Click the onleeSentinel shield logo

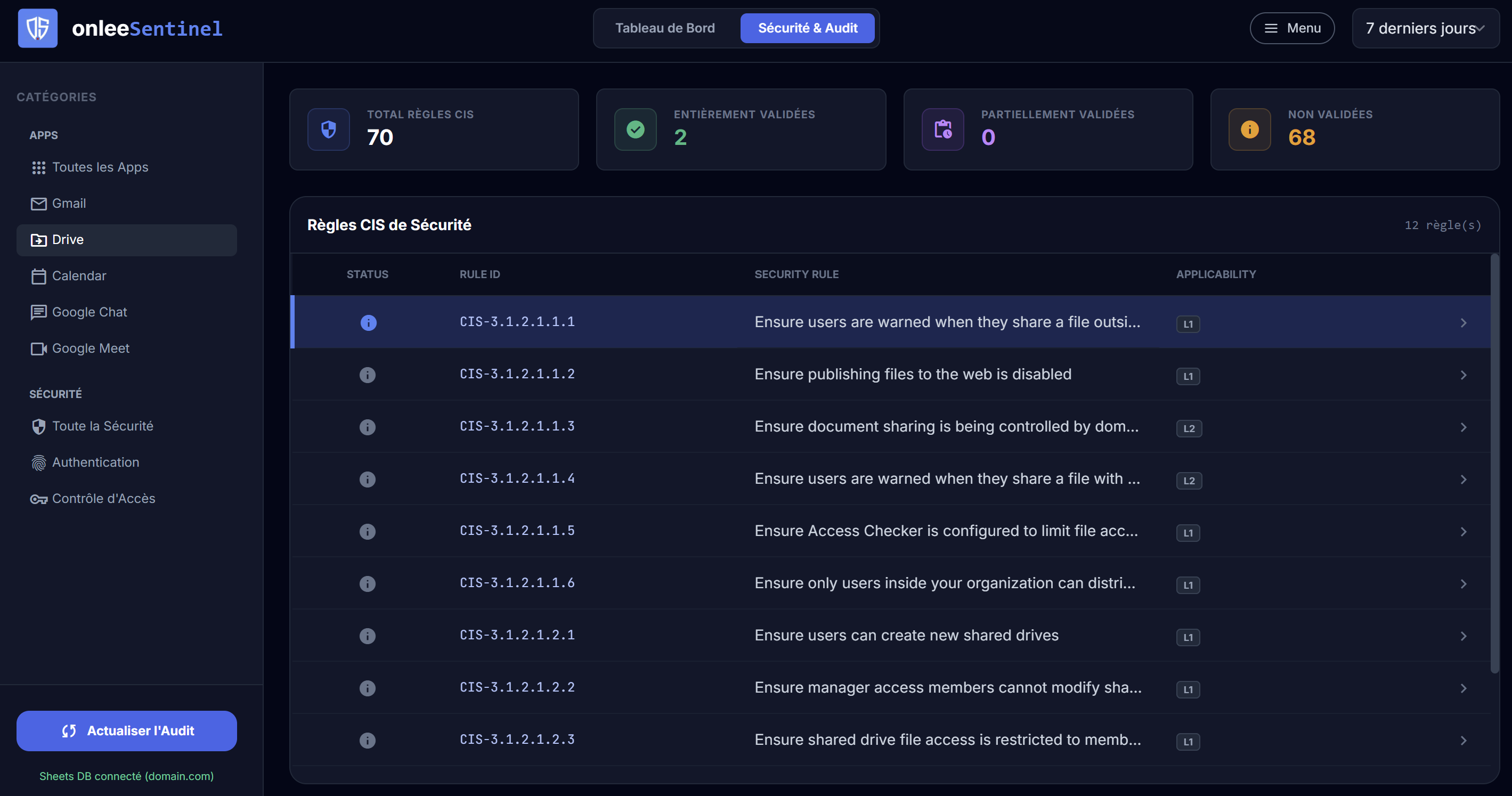(x=38, y=28)
